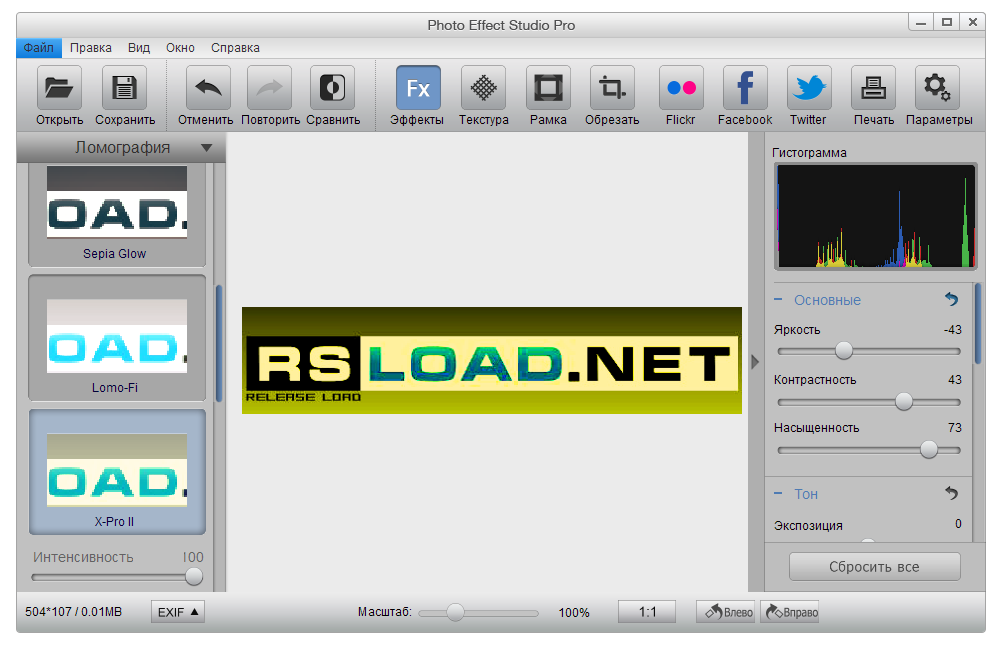Open the Файл menu
Viewport: 998px width, 647px height.
tap(39, 48)
